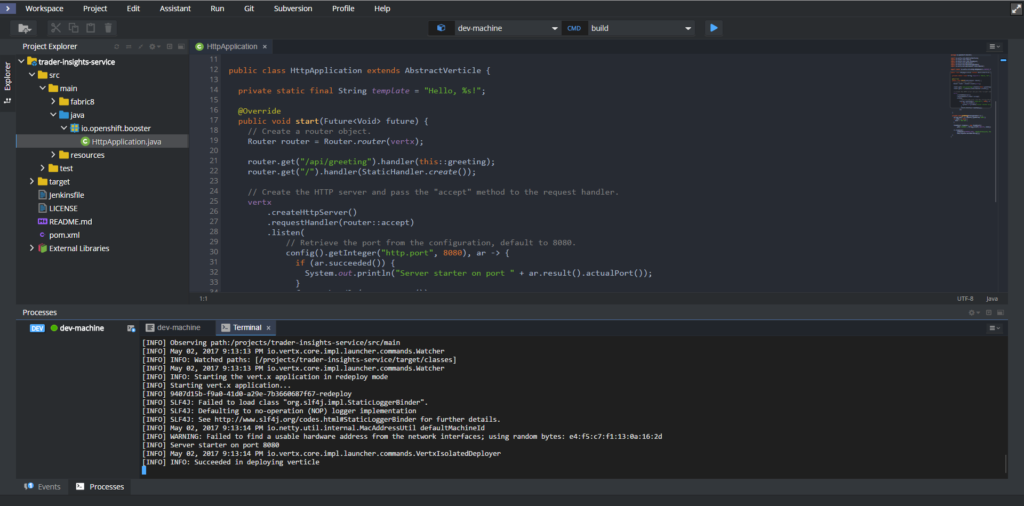This screenshot has width=1024, height=506.
Task: Click the Project Explorer settings gear icon
Action: pos(151,47)
